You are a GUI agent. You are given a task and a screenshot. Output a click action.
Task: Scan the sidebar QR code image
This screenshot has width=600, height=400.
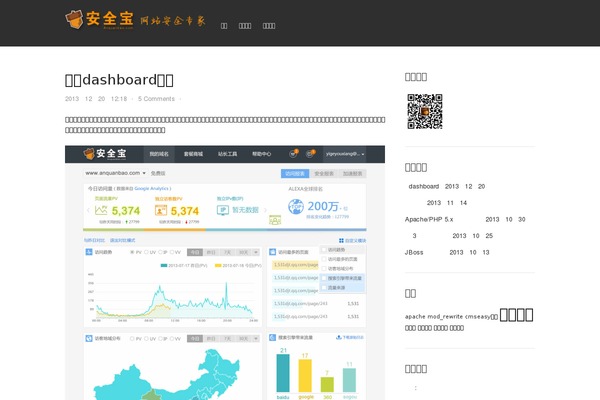(x=425, y=111)
